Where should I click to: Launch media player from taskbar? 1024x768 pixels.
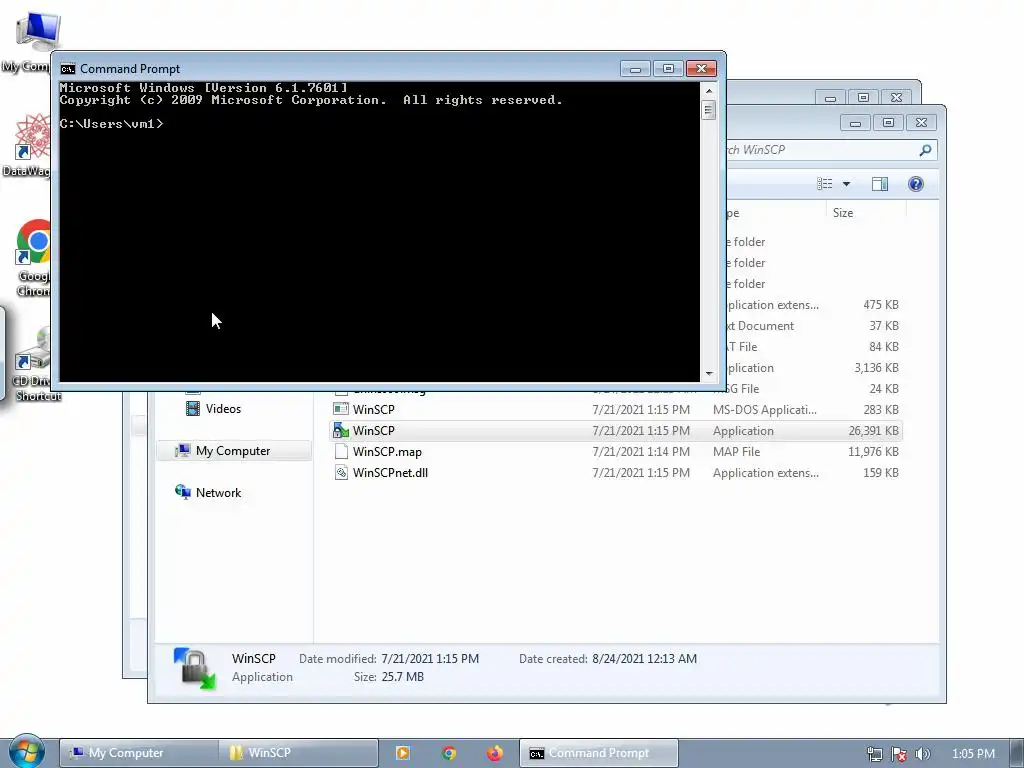point(403,753)
